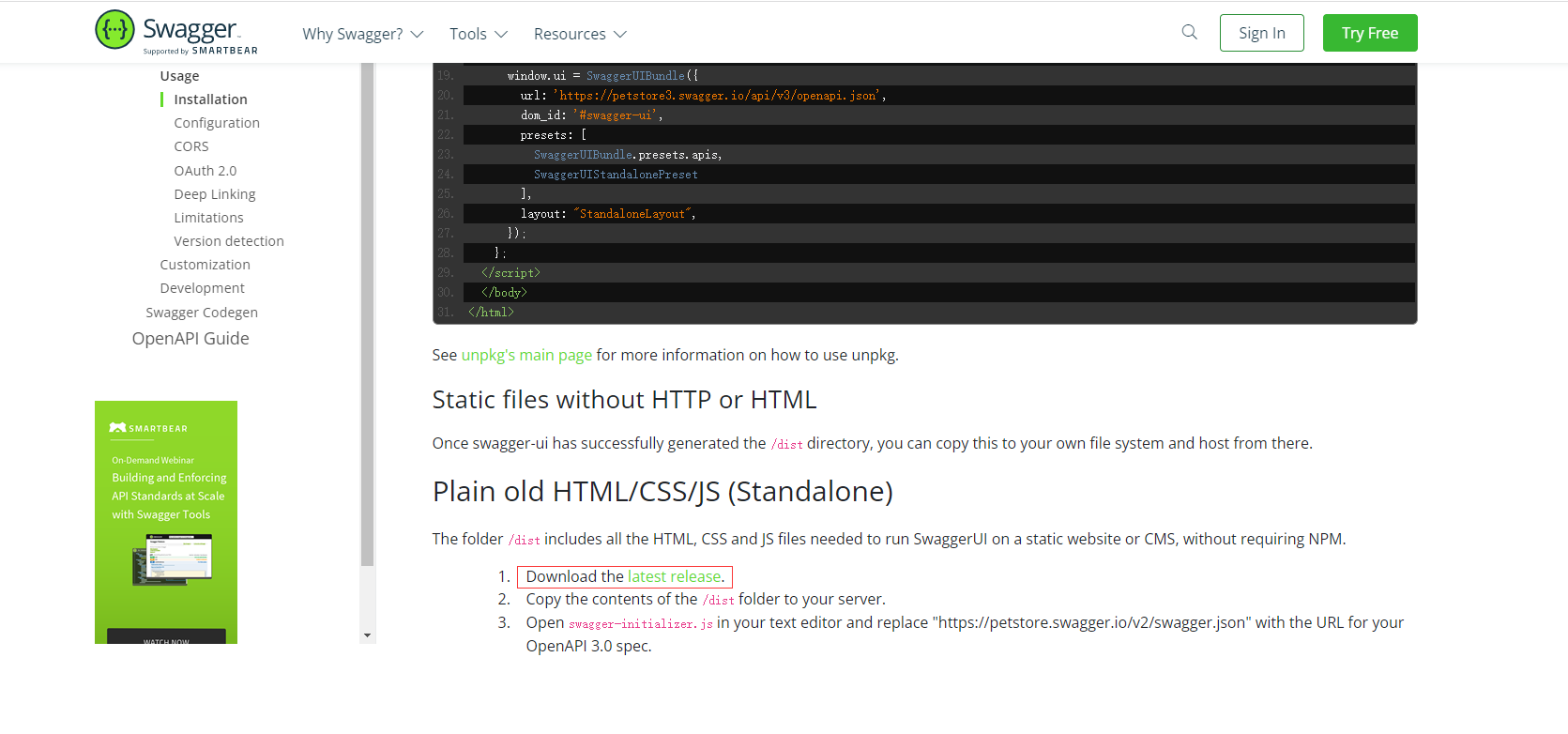Open Customization in the sidebar

[x=205, y=265]
